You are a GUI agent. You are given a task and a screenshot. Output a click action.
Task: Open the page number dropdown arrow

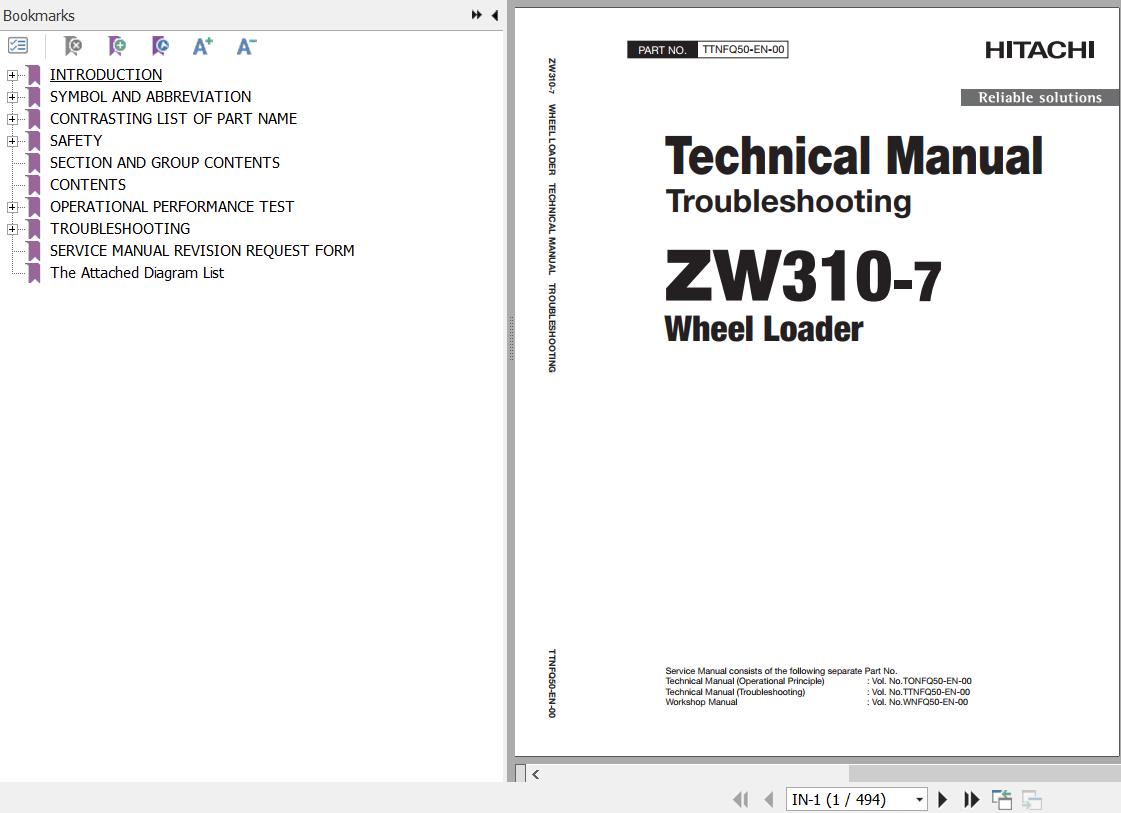(x=919, y=799)
